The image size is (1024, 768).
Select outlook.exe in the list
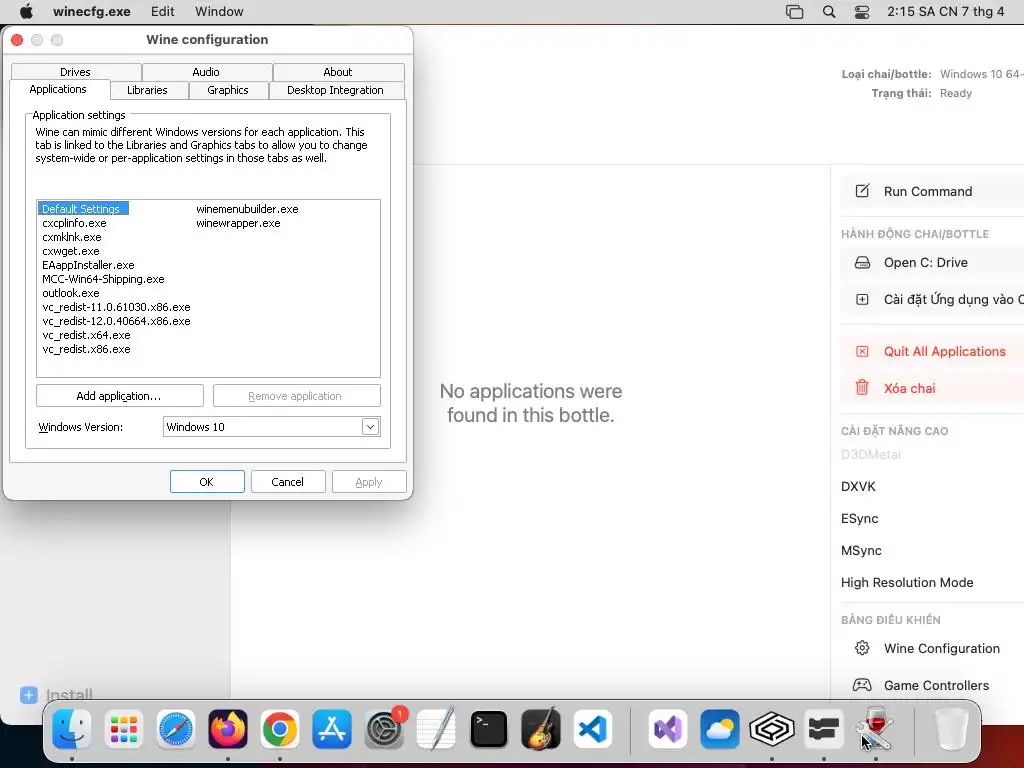click(x=71, y=293)
